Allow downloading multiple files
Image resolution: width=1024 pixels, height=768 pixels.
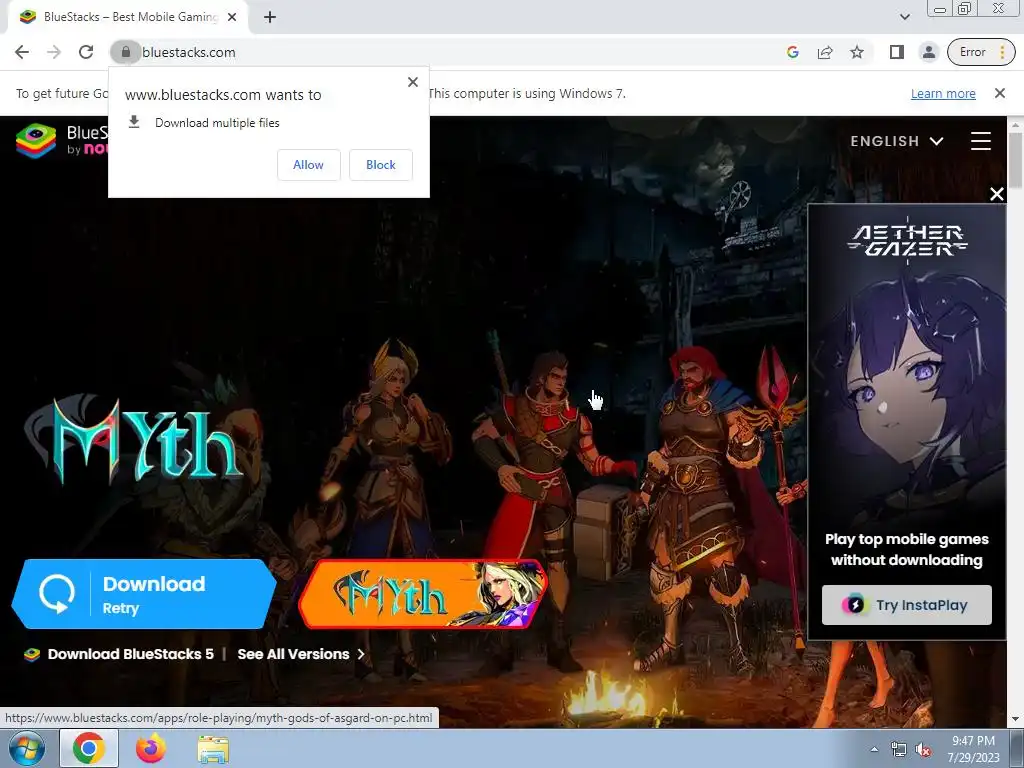coord(308,165)
